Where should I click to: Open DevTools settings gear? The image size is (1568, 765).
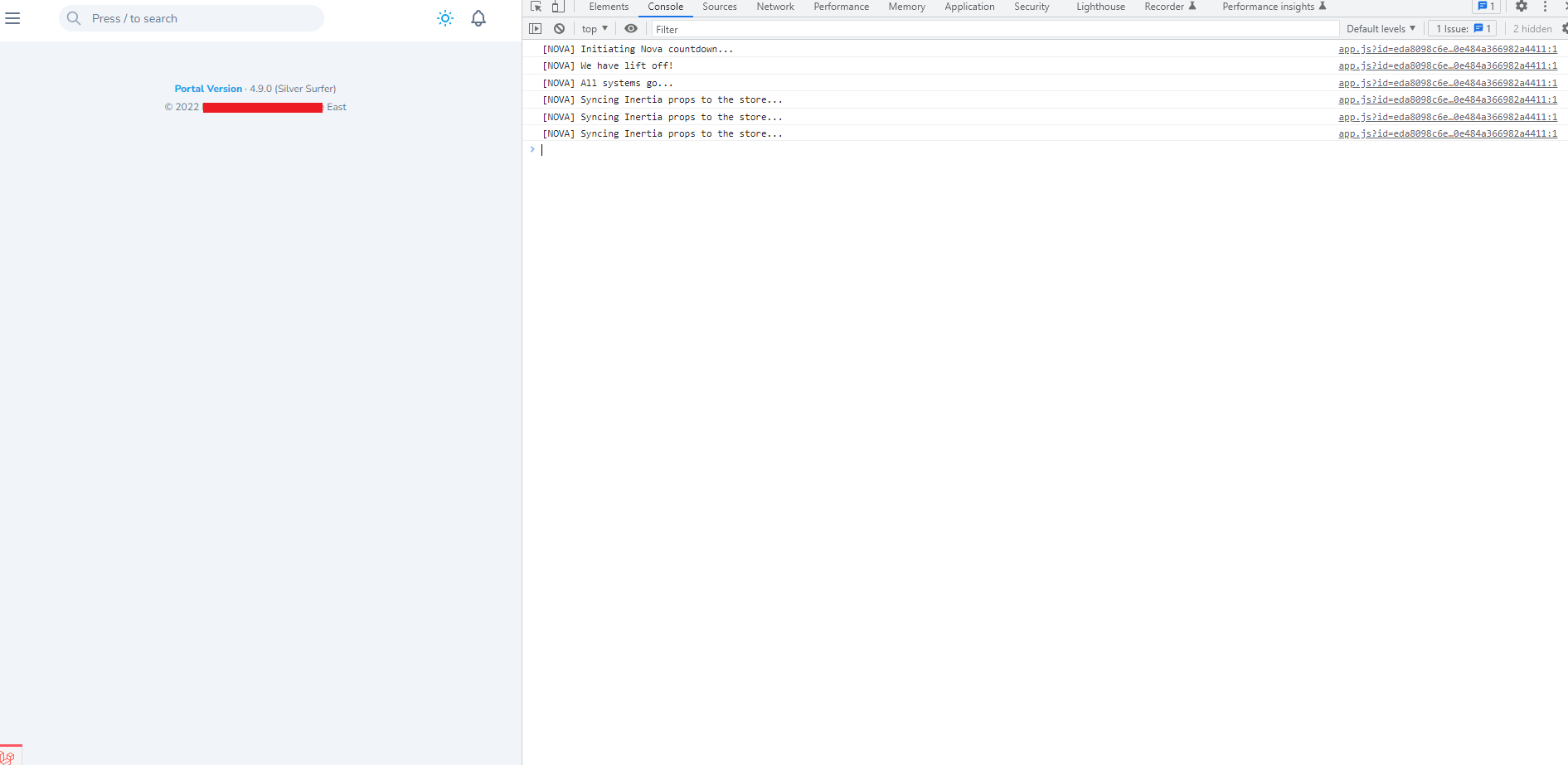tap(1521, 7)
